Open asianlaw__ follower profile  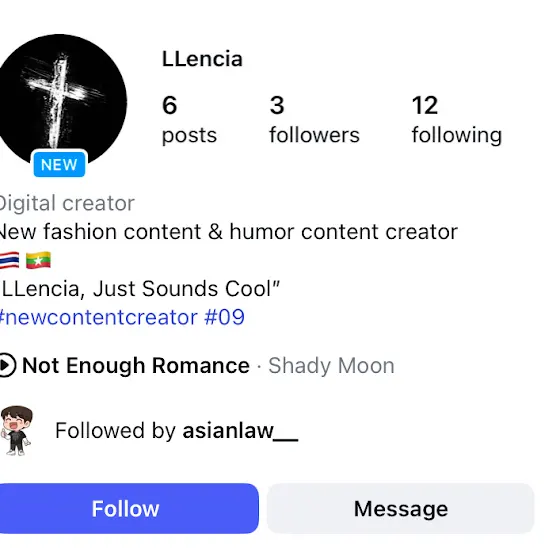click(x=240, y=431)
